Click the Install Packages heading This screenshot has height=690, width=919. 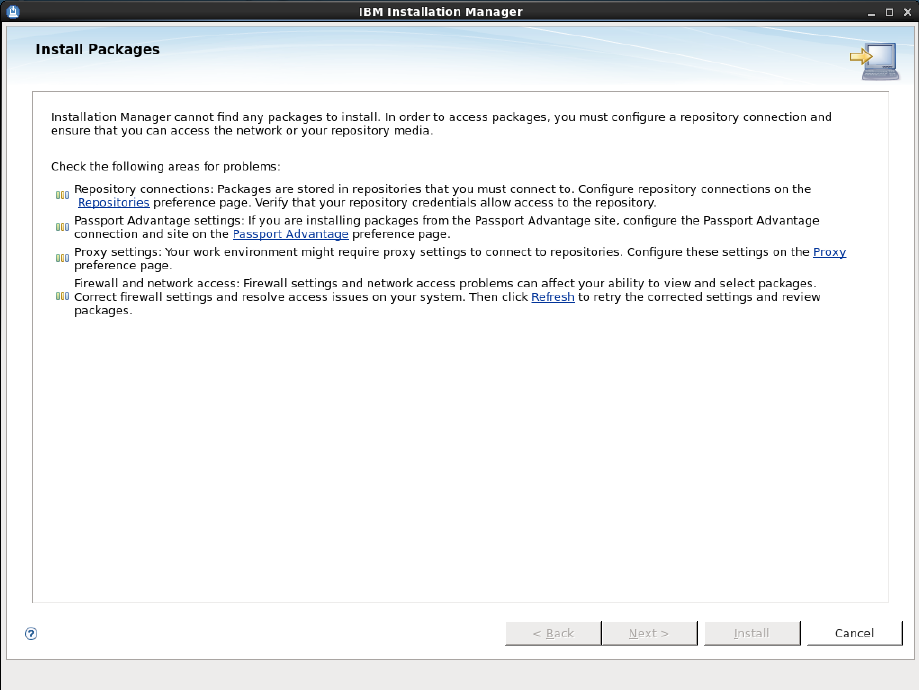pyautogui.click(x=97, y=49)
